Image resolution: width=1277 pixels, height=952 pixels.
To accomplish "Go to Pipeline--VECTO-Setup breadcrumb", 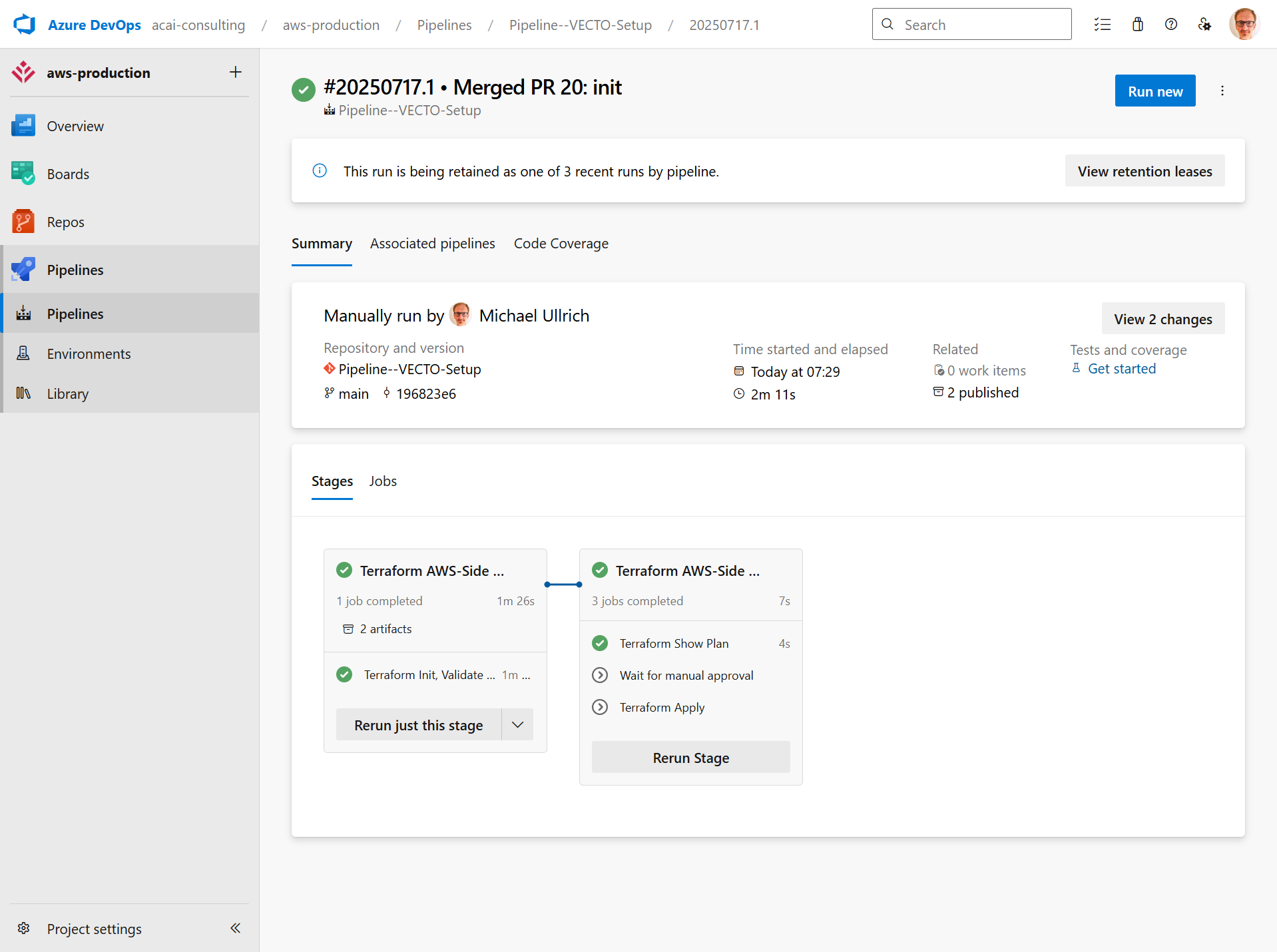I will (580, 25).
